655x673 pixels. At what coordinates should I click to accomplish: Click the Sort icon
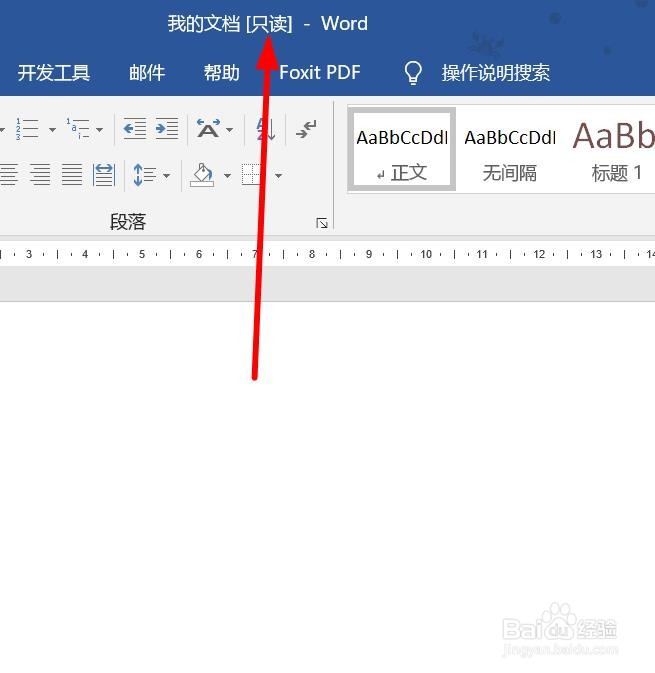(266, 129)
